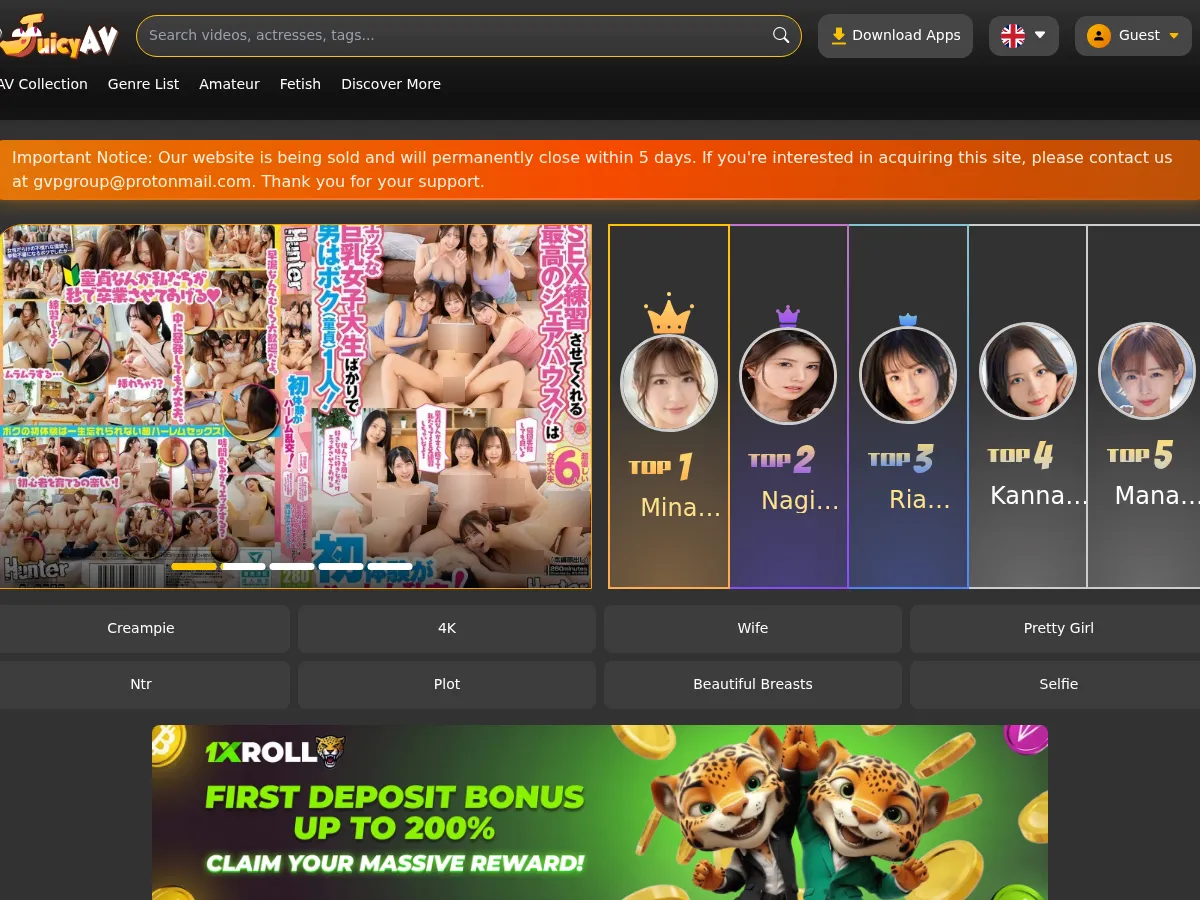Open the featured carousel cover image
Viewport: 1200px width, 900px height.
coord(296,406)
